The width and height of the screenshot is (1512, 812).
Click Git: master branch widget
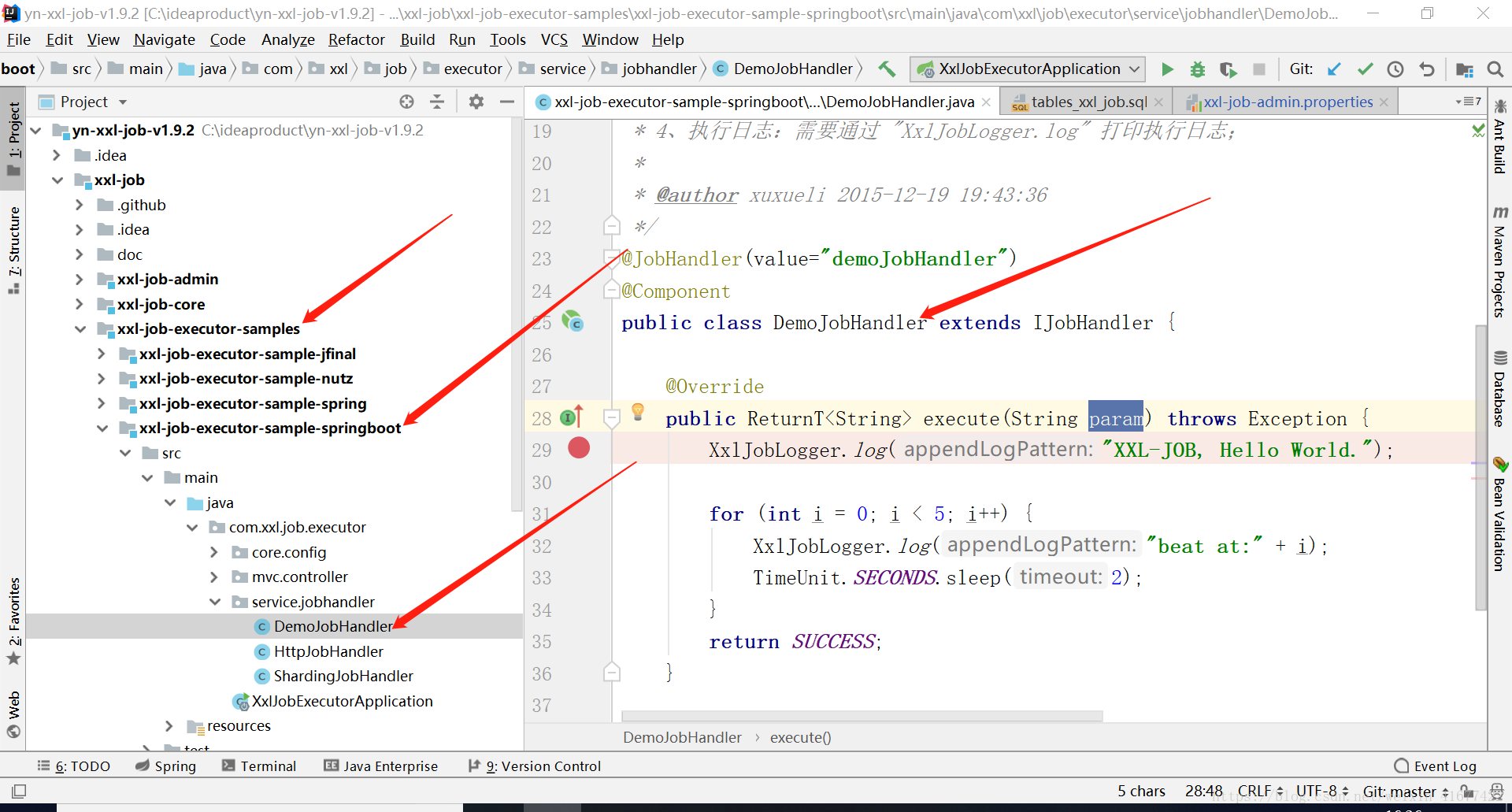pos(1406,791)
